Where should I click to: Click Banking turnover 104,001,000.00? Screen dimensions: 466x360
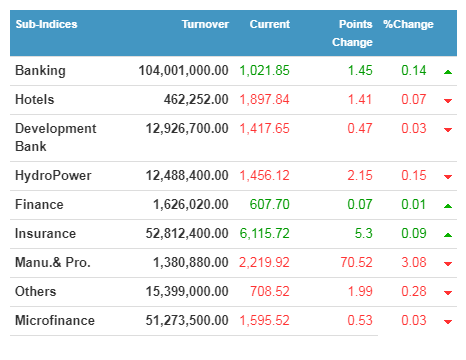183,70
